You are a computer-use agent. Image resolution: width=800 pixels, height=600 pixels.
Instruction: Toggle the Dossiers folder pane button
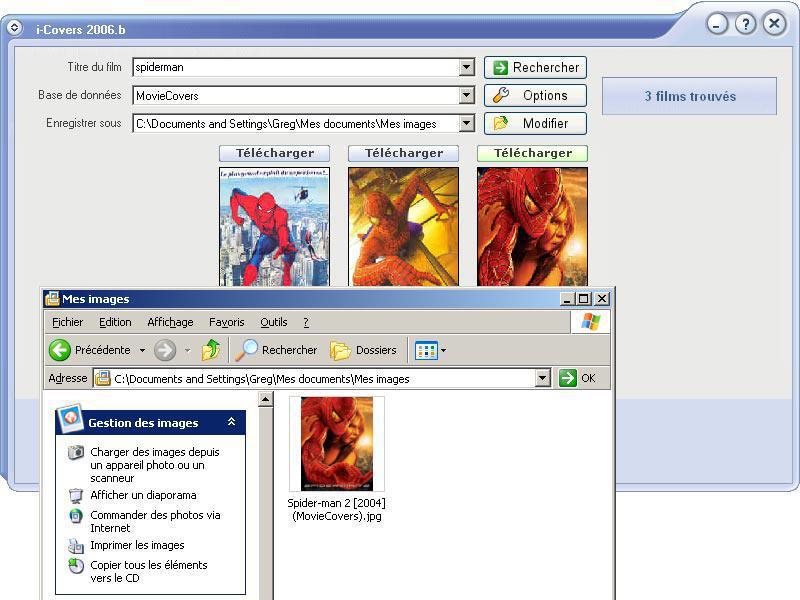(x=363, y=350)
